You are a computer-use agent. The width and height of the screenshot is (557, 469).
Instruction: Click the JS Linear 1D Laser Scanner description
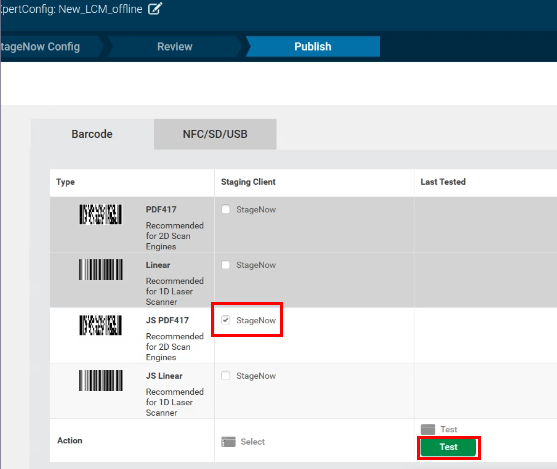(174, 402)
